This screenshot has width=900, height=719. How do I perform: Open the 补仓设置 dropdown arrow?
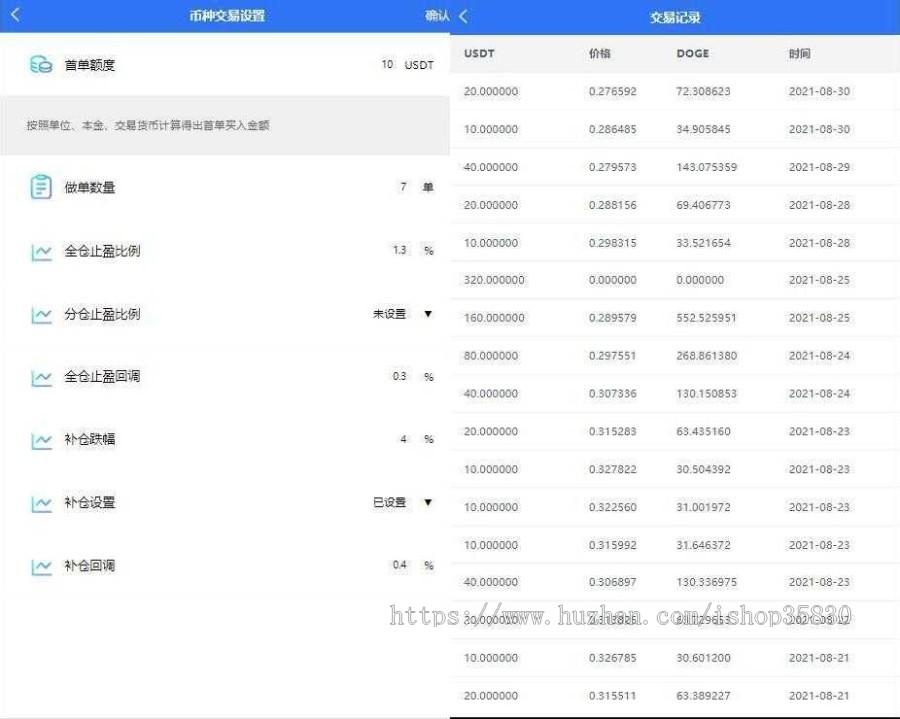coord(428,502)
